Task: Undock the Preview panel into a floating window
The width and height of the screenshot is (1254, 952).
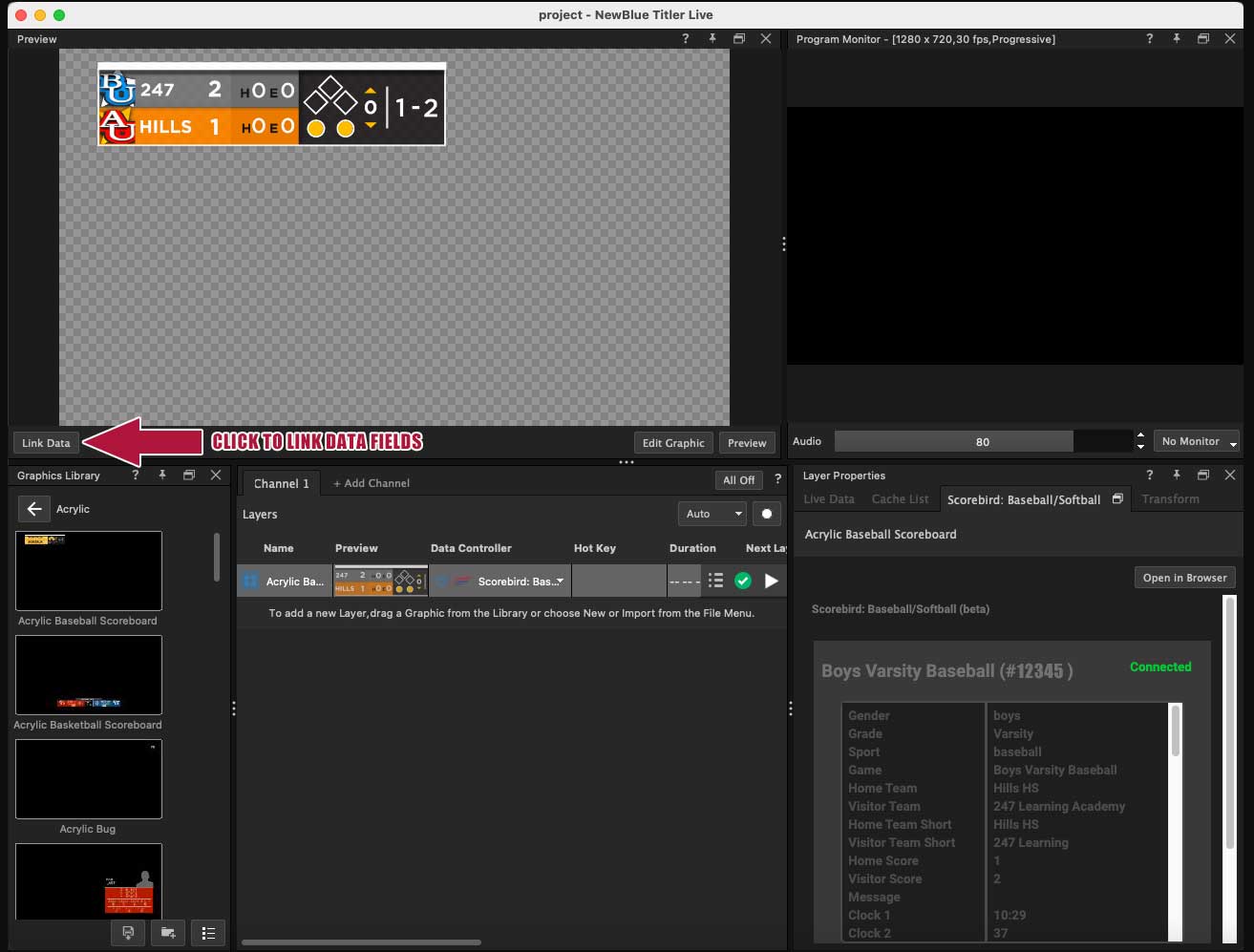Action: point(739,39)
